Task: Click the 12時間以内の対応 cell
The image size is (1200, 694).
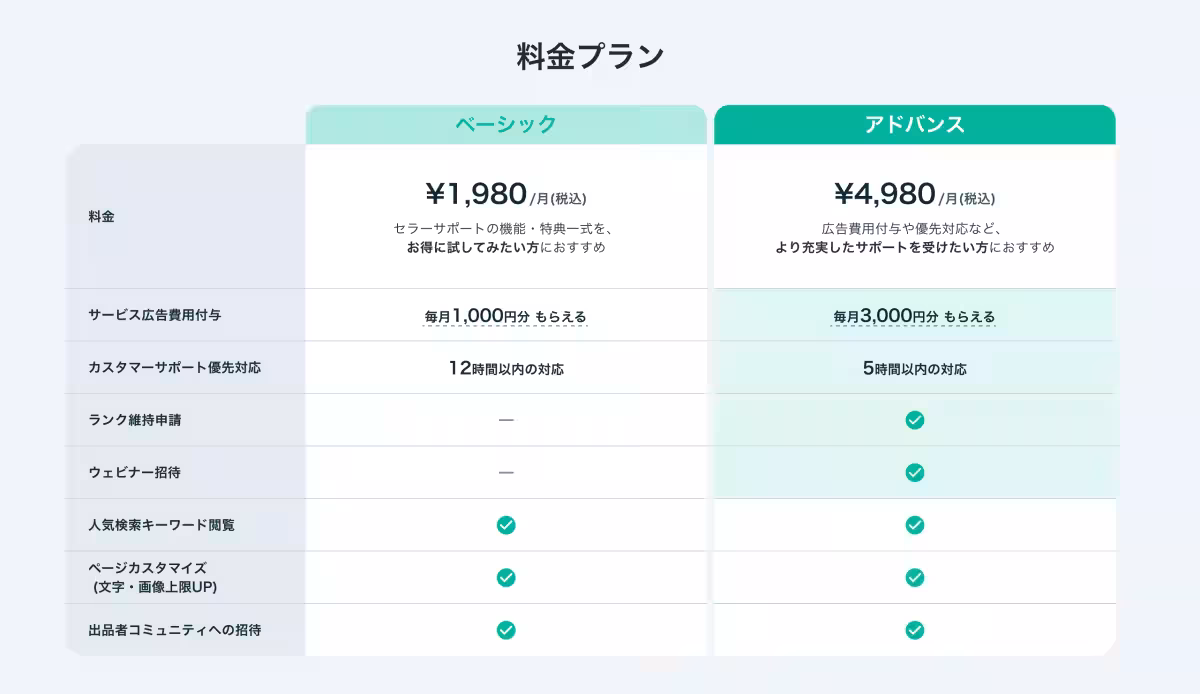Action: click(506, 369)
